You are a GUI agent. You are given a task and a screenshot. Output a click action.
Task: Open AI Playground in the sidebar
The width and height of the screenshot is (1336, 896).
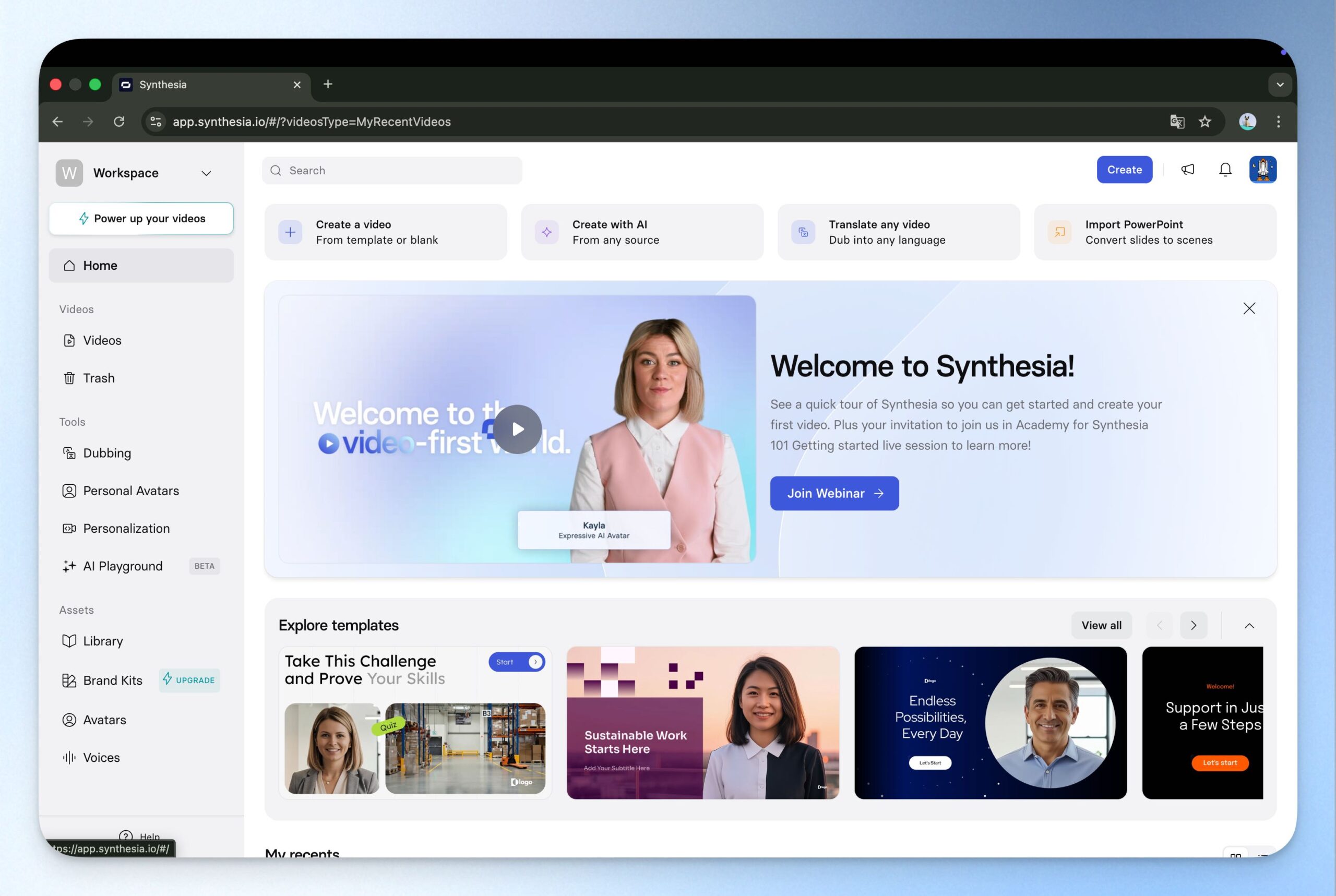click(122, 566)
